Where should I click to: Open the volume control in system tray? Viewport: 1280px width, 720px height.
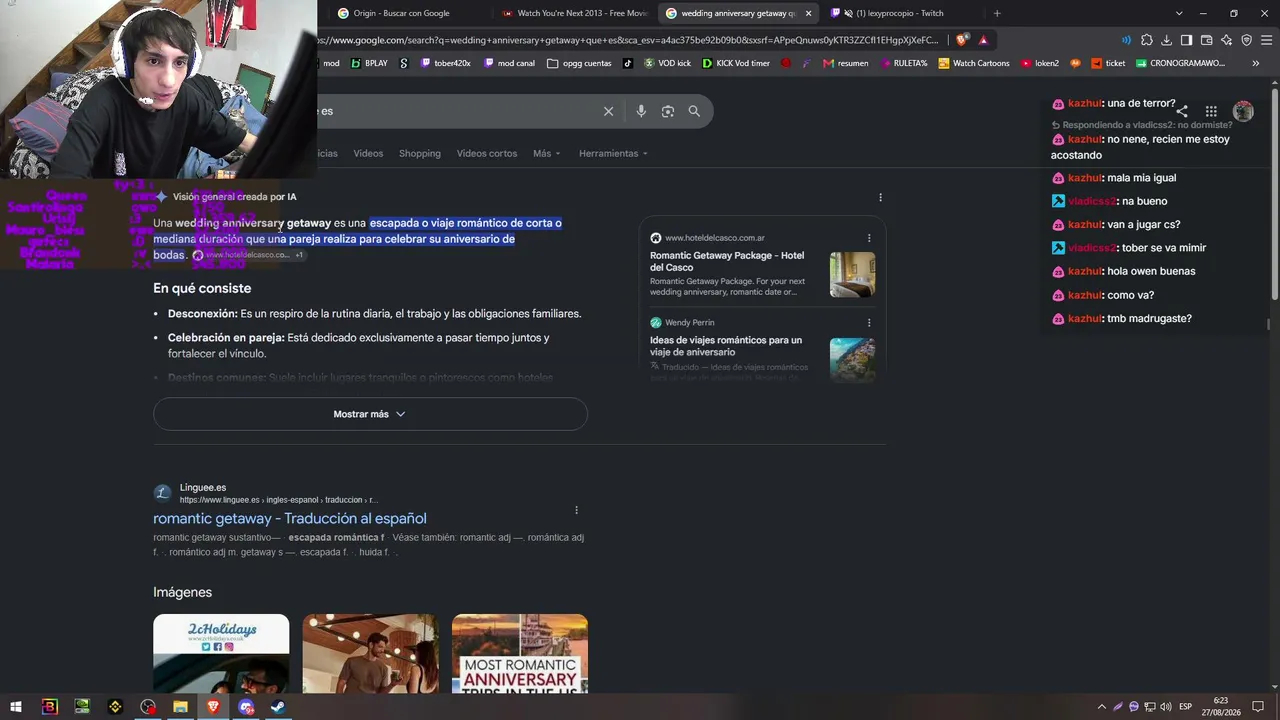coord(1166,707)
